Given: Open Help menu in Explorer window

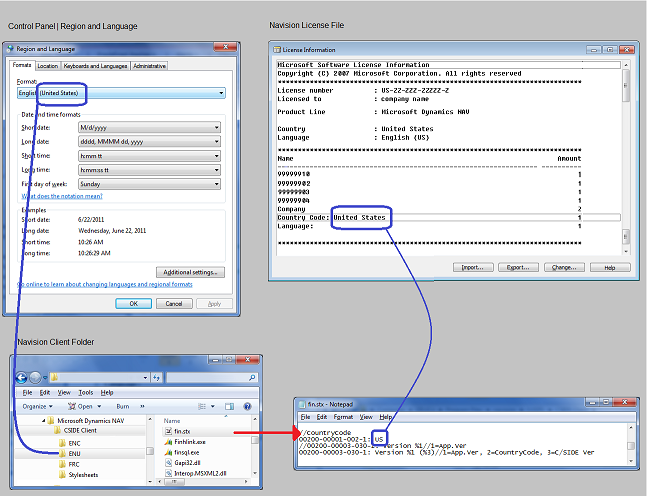Looking at the screenshot, I should click(x=107, y=392).
